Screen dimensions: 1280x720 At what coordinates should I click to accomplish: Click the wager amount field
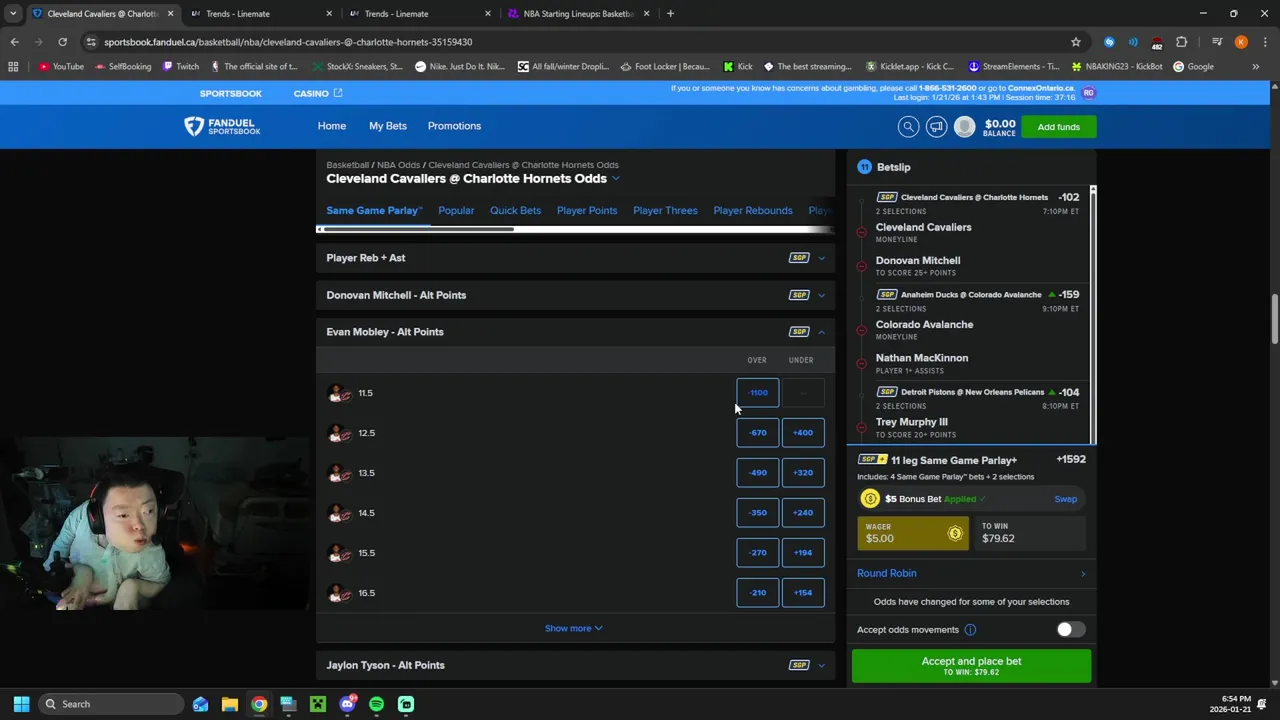912,533
